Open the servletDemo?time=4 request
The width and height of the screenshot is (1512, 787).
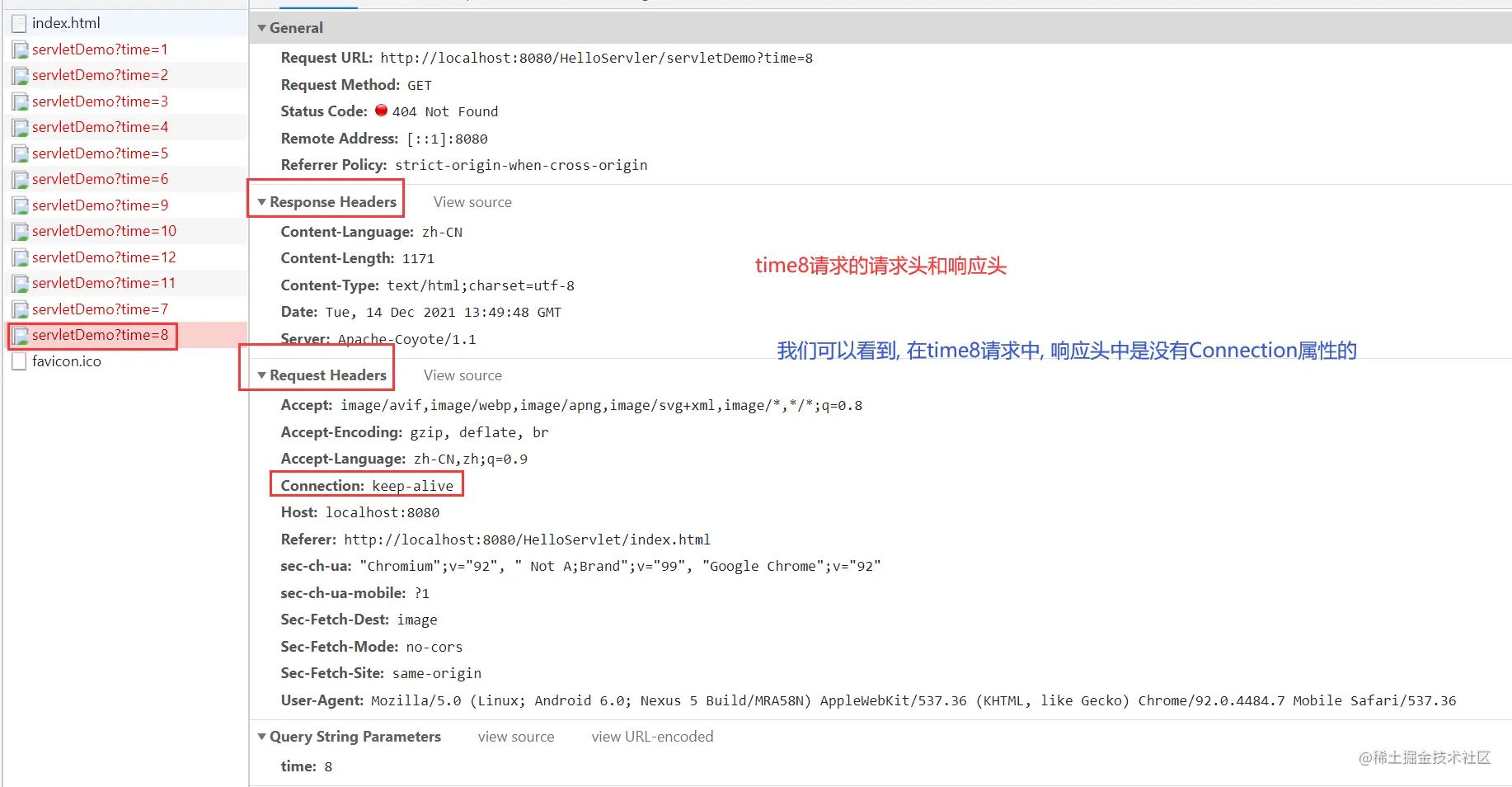click(x=100, y=127)
